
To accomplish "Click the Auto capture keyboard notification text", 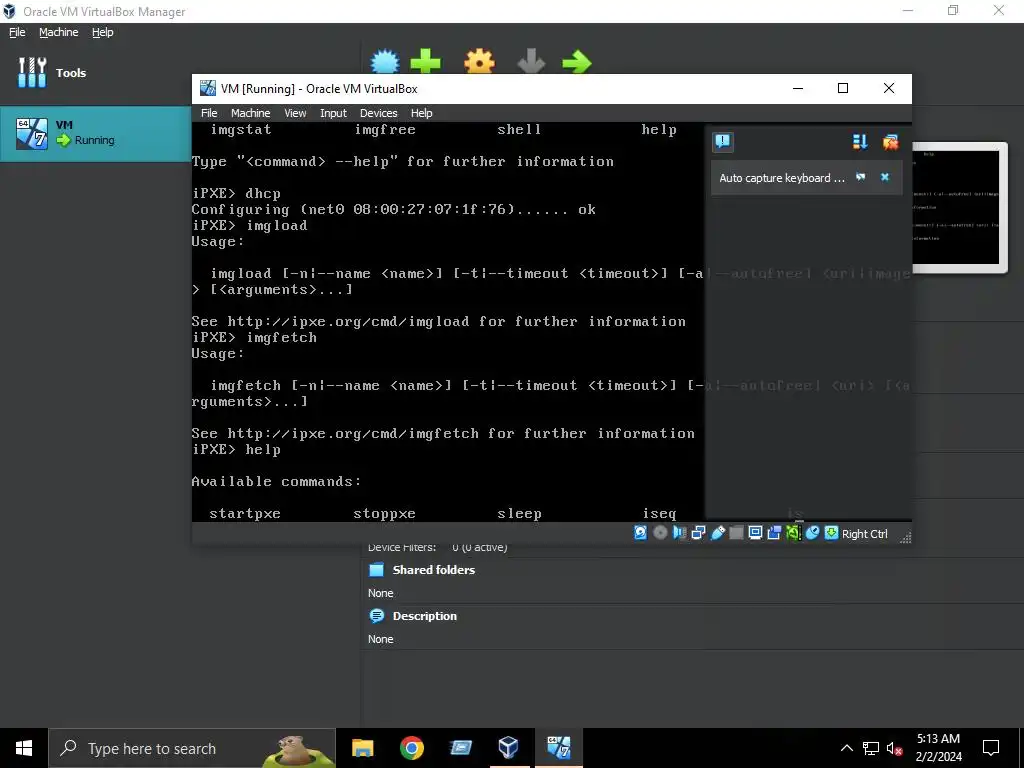I will tap(782, 178).
